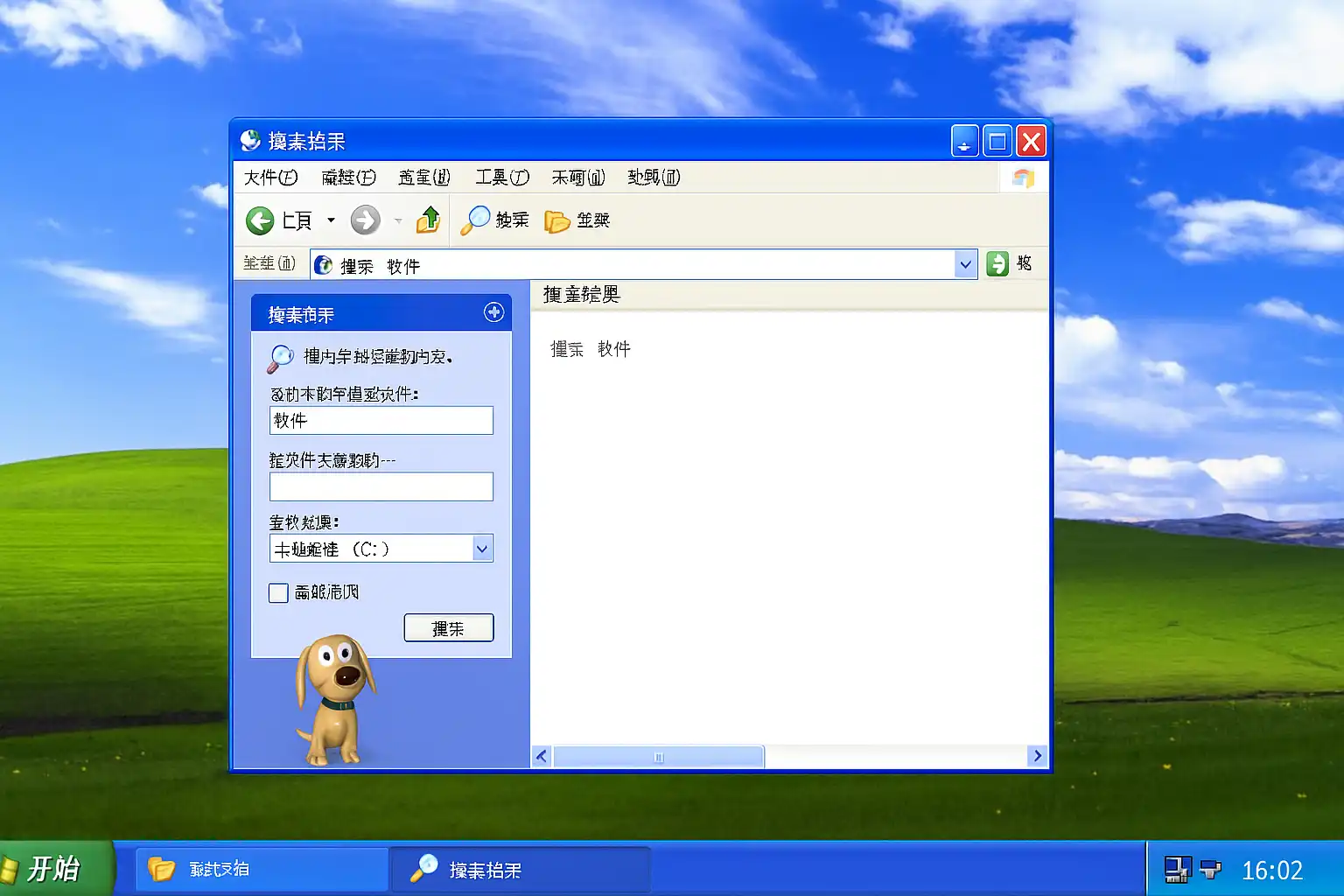The width and height of the screenshot is (1344, 896).
Task: Click the horizontal scrollbar right arrow
Action: coord(1038,756)
